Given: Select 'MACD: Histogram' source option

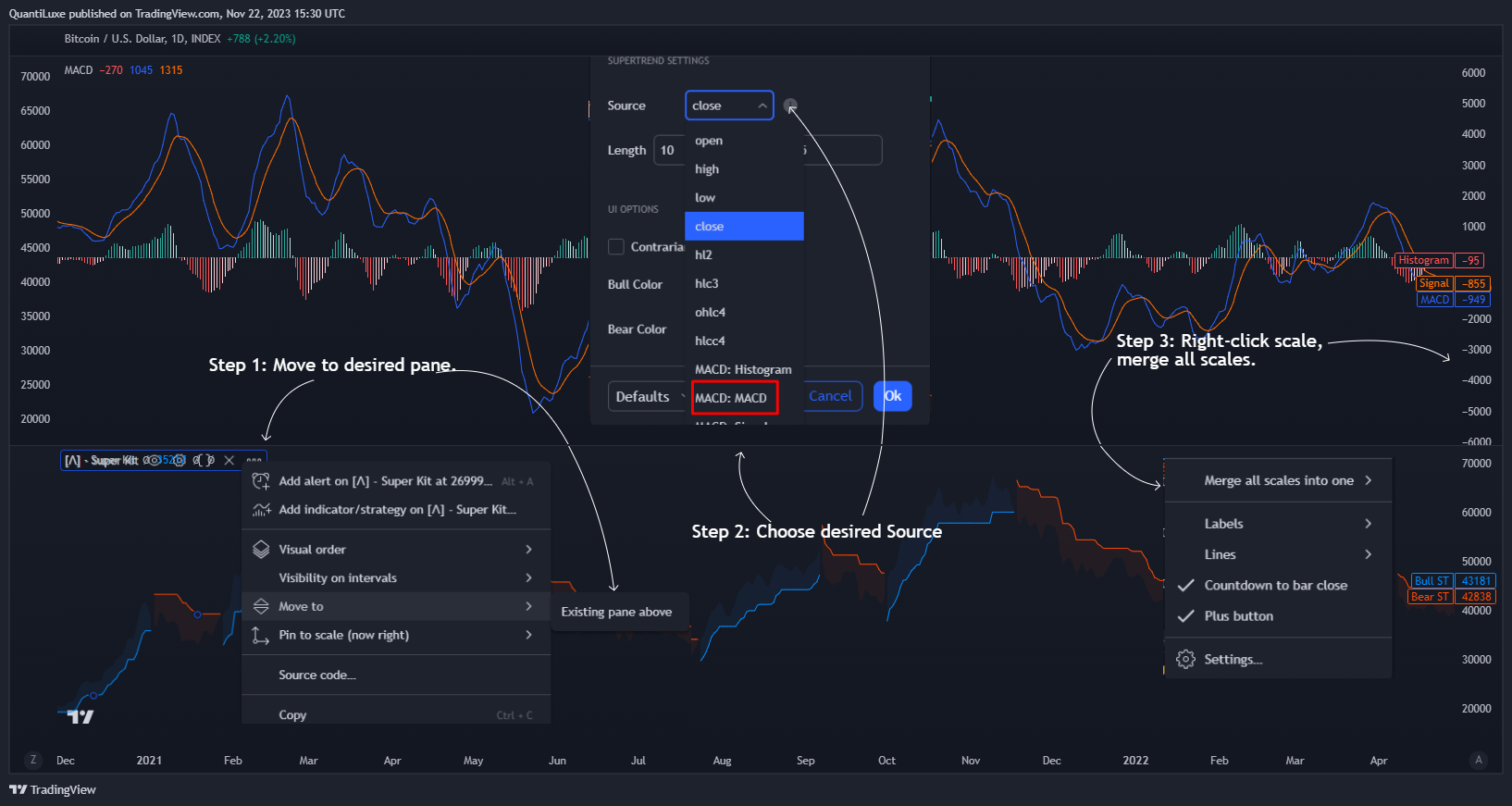Looking at the screenshot, I should (x=744, y=369).
